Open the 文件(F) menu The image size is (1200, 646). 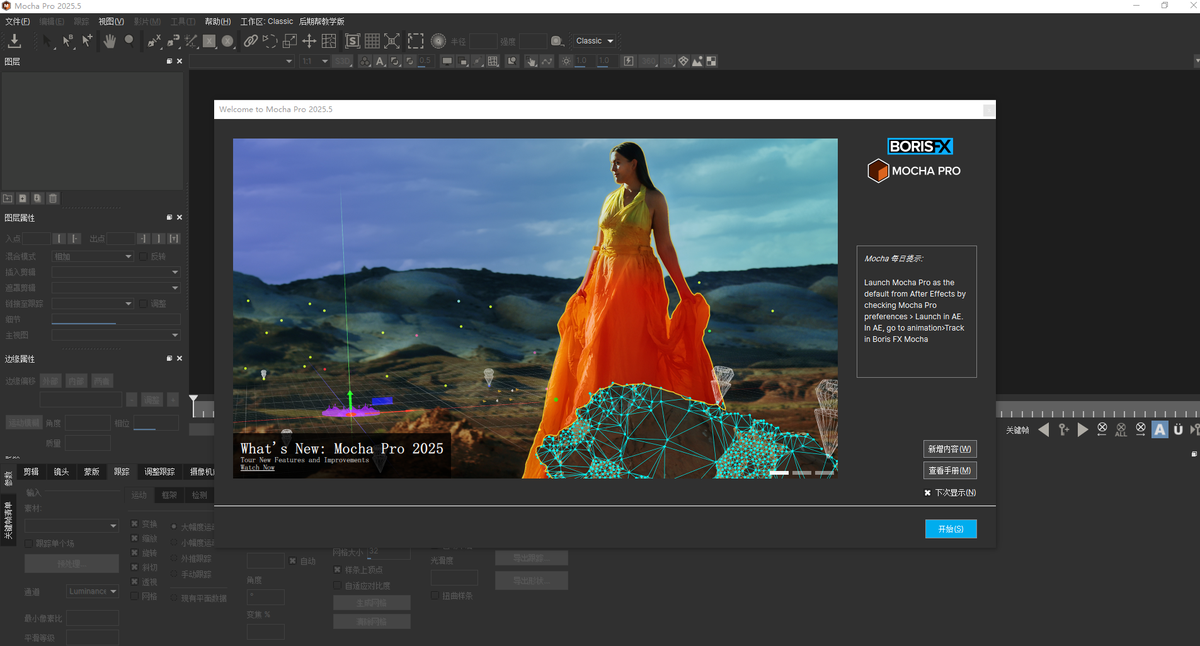18,21
